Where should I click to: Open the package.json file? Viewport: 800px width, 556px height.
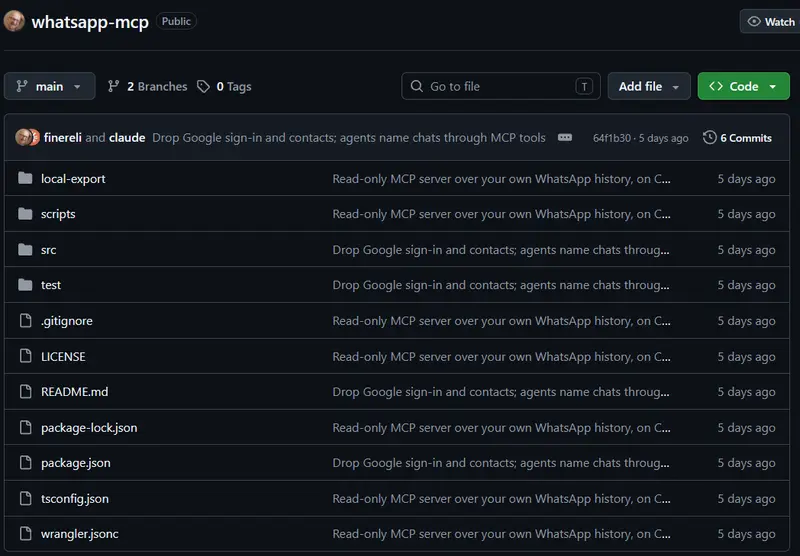point(76,463)
